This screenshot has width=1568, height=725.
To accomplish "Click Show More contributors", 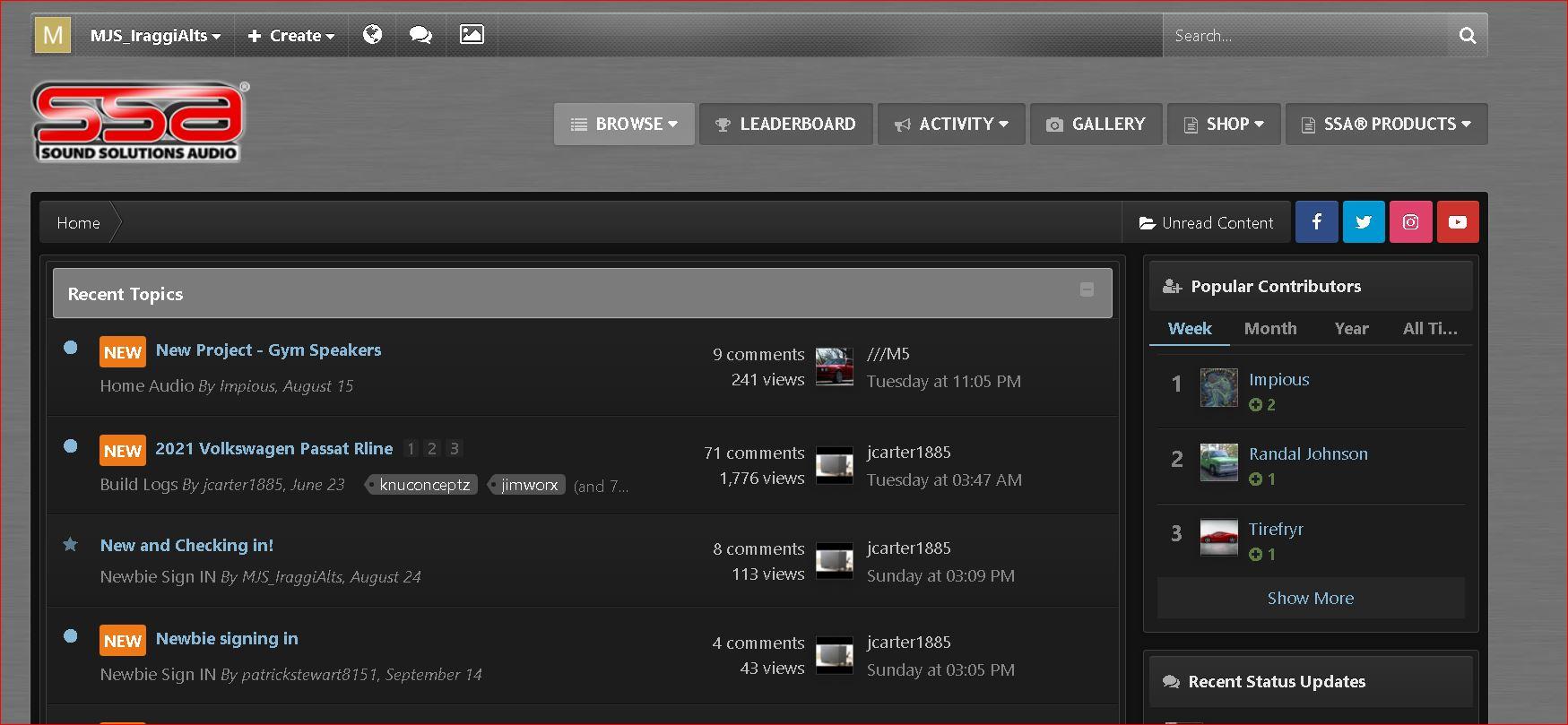I will tap(1311, 598).
